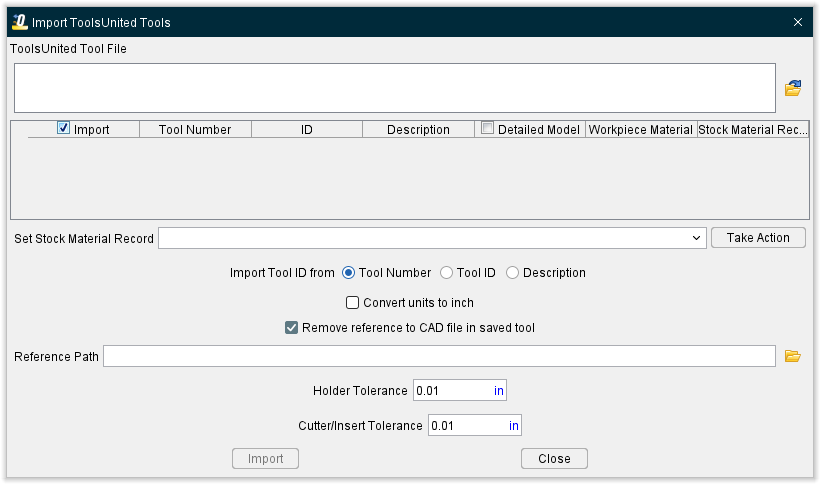Viewport: 820px width, 484px height.
Task: Open Reference Path folder browse icon
Action: (793, 356)
